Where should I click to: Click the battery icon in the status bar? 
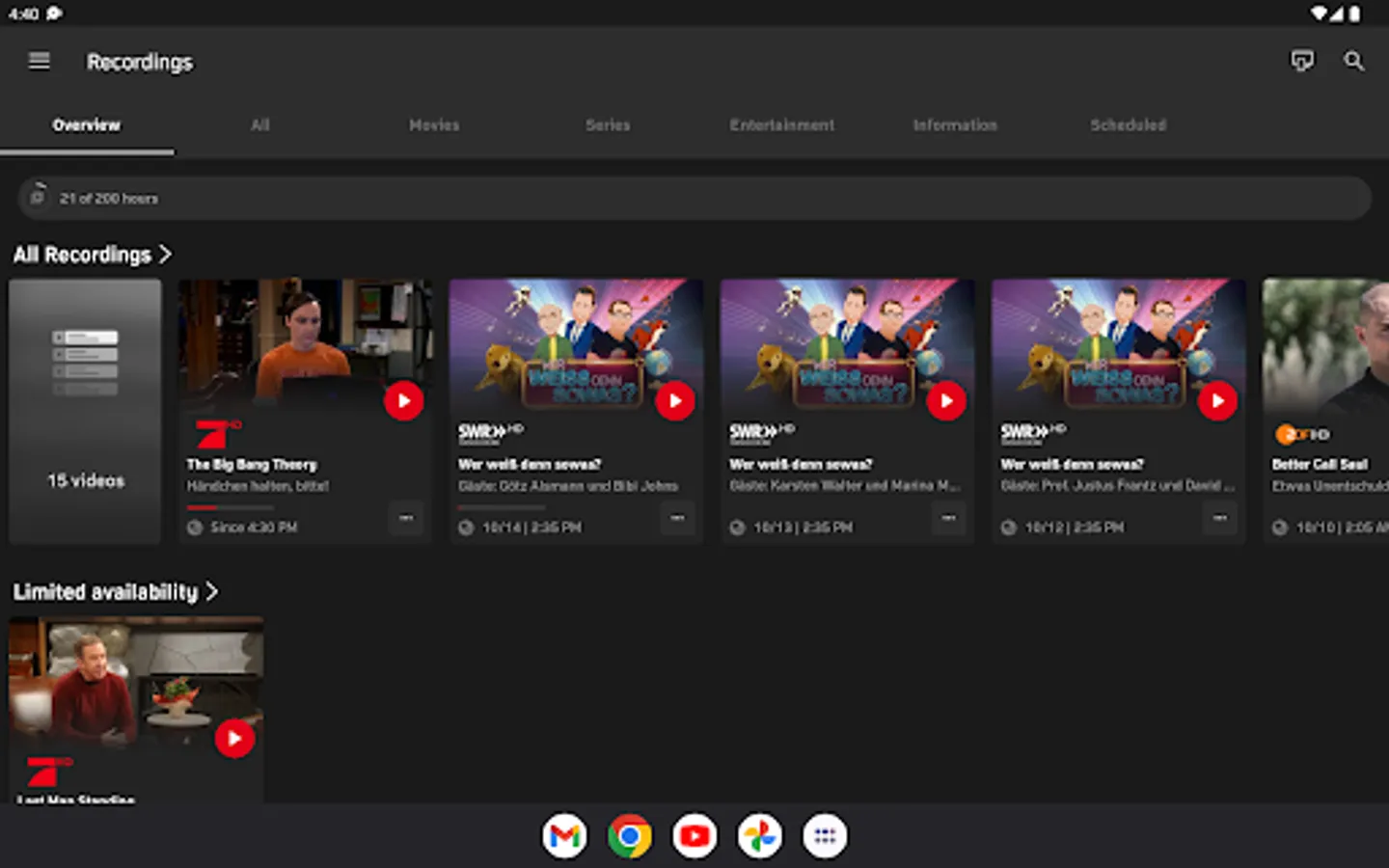click(1354, 14)
